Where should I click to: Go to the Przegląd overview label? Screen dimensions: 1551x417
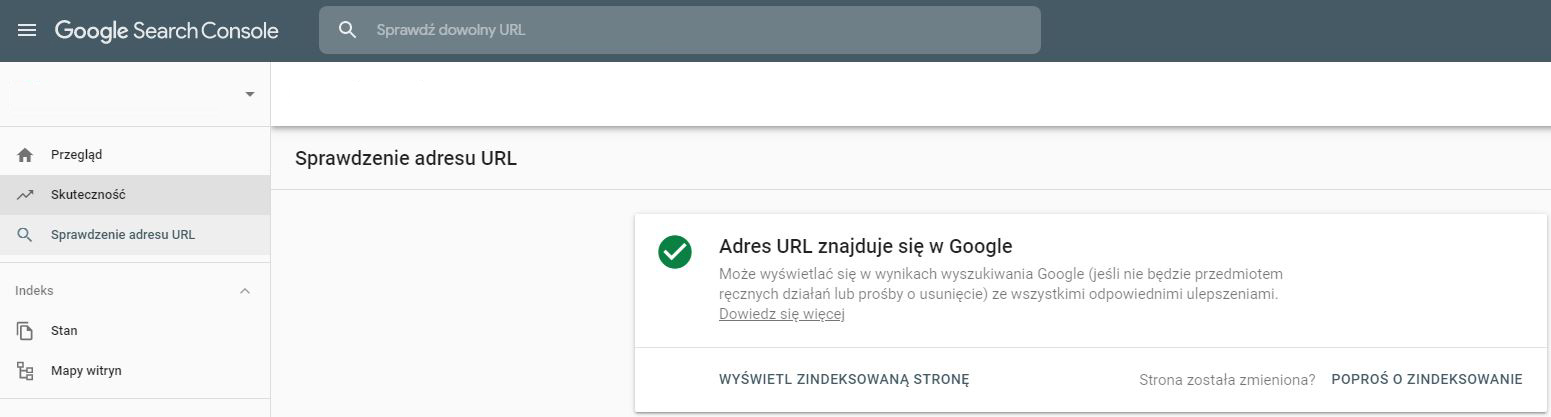tap(77, 155)
